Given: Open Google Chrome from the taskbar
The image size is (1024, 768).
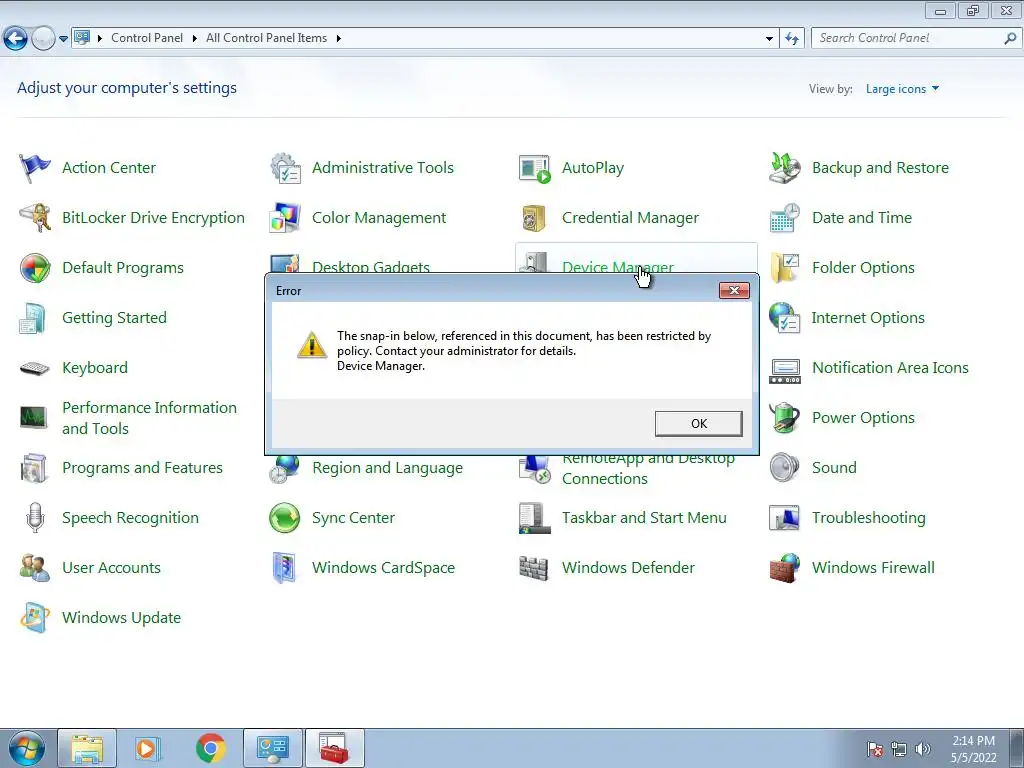Looking at the screenshot, I should pyautogui.click(x=210, y=748).
